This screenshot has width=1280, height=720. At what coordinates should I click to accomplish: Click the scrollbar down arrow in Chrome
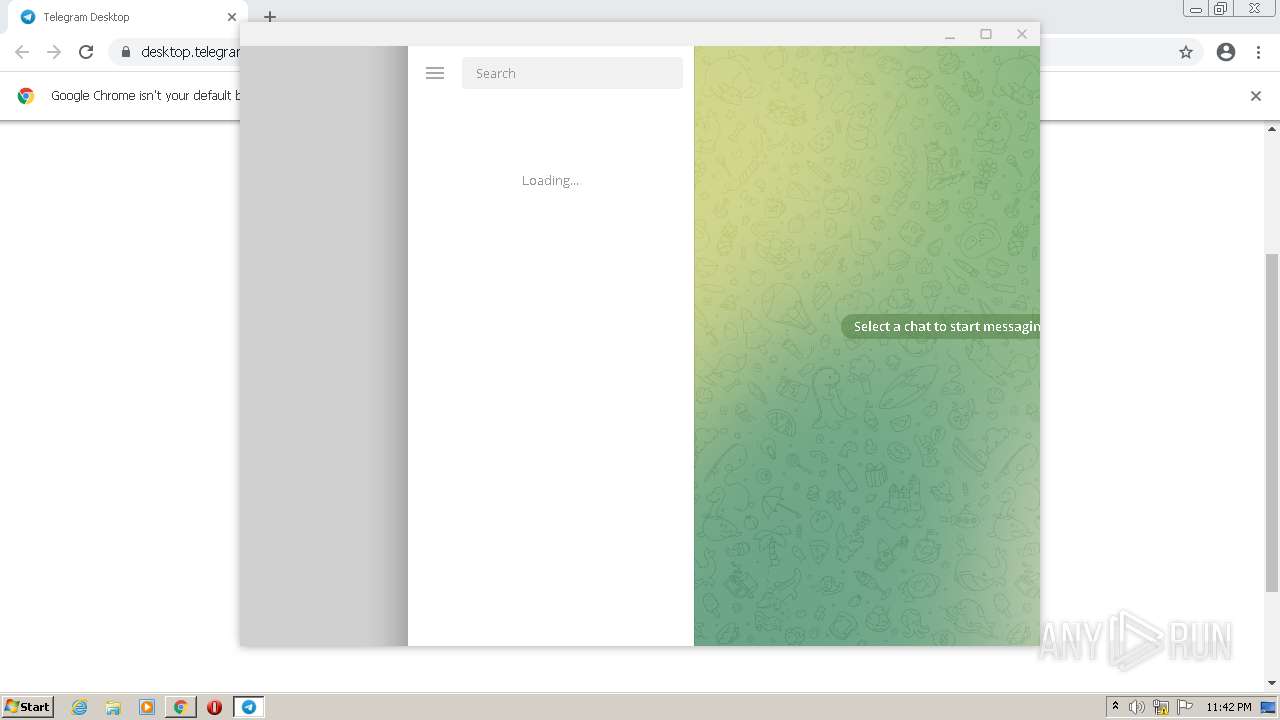click(x=1272, y=683)
